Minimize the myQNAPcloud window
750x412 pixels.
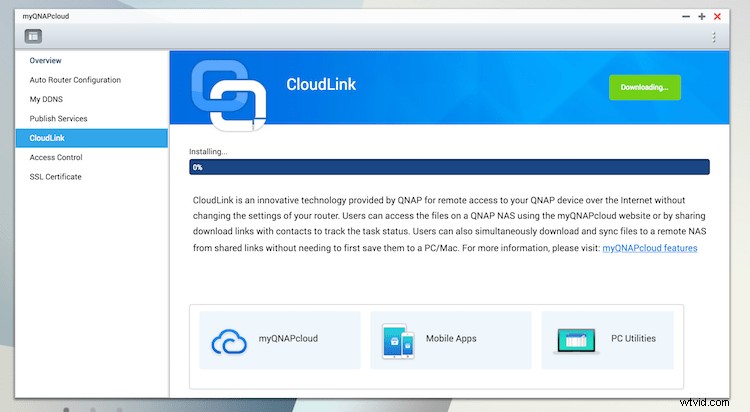686,16
